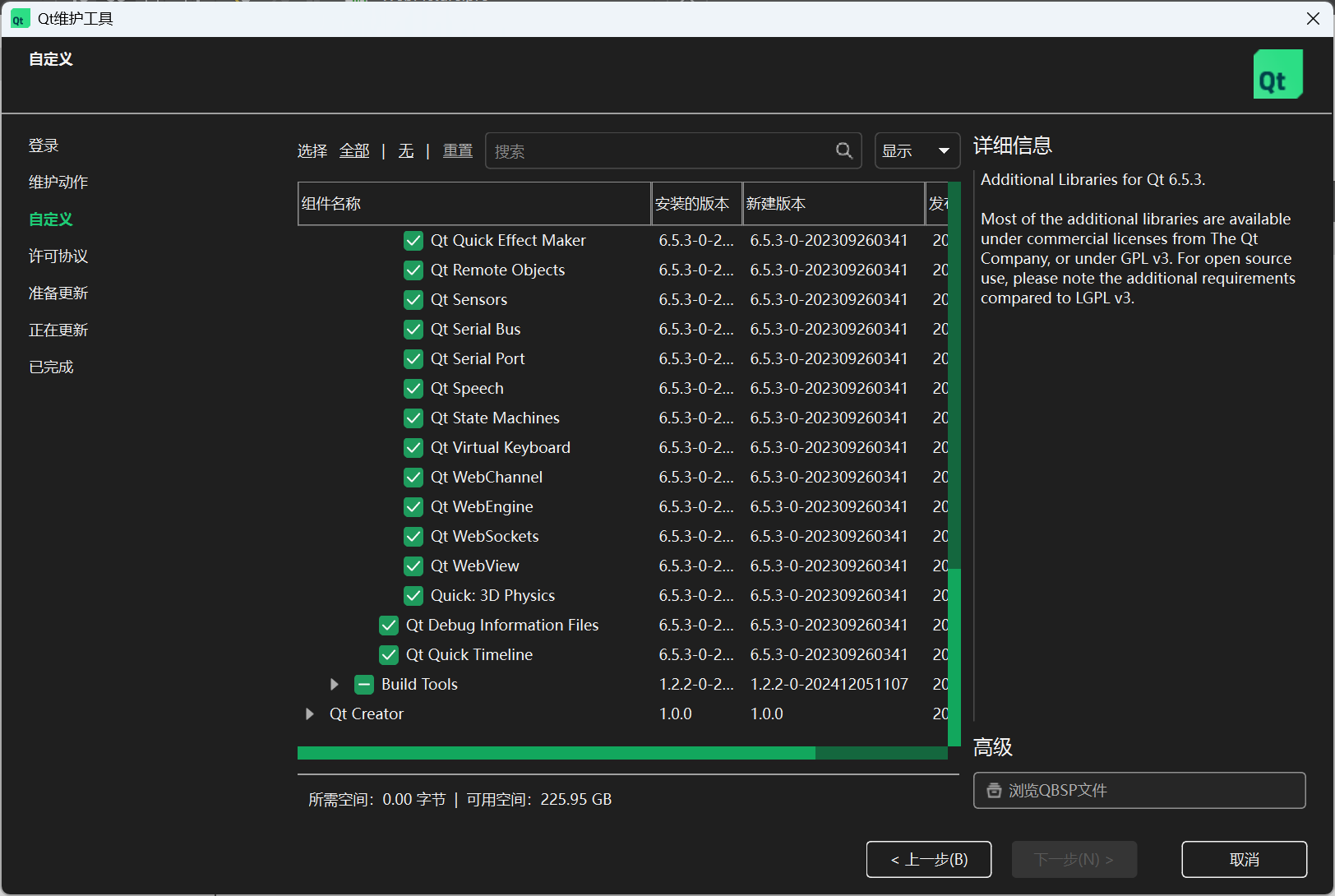
Task: Reset selection via 重置 link
Action: [458, 150]
